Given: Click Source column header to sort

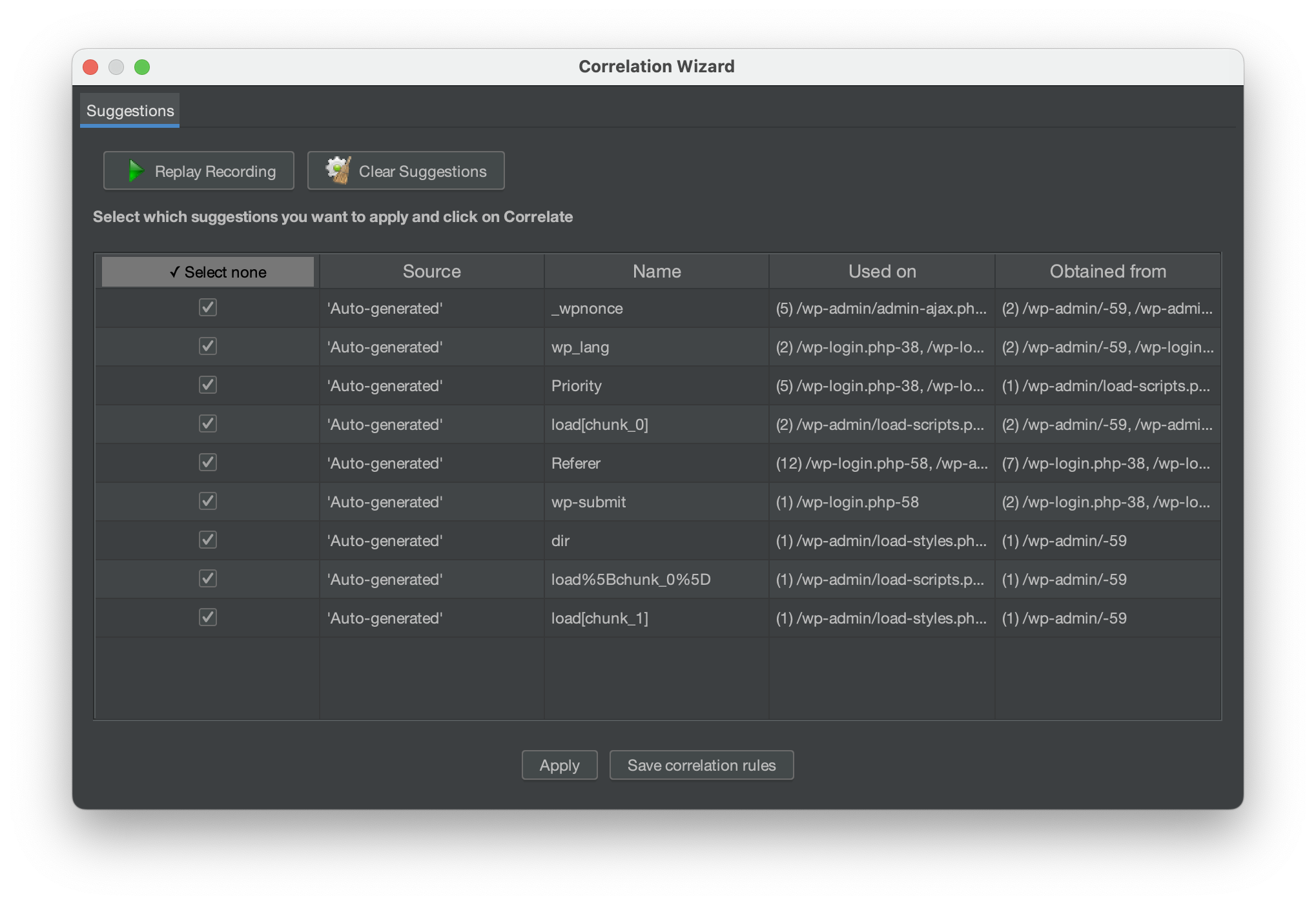Looking at the screenshot, I should click(x=431, y=271).
